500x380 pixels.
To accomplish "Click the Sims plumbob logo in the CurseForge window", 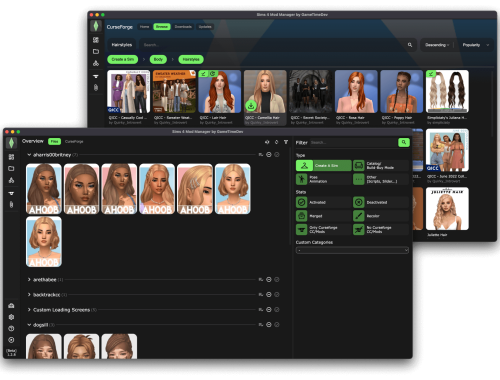I will 96,26.
